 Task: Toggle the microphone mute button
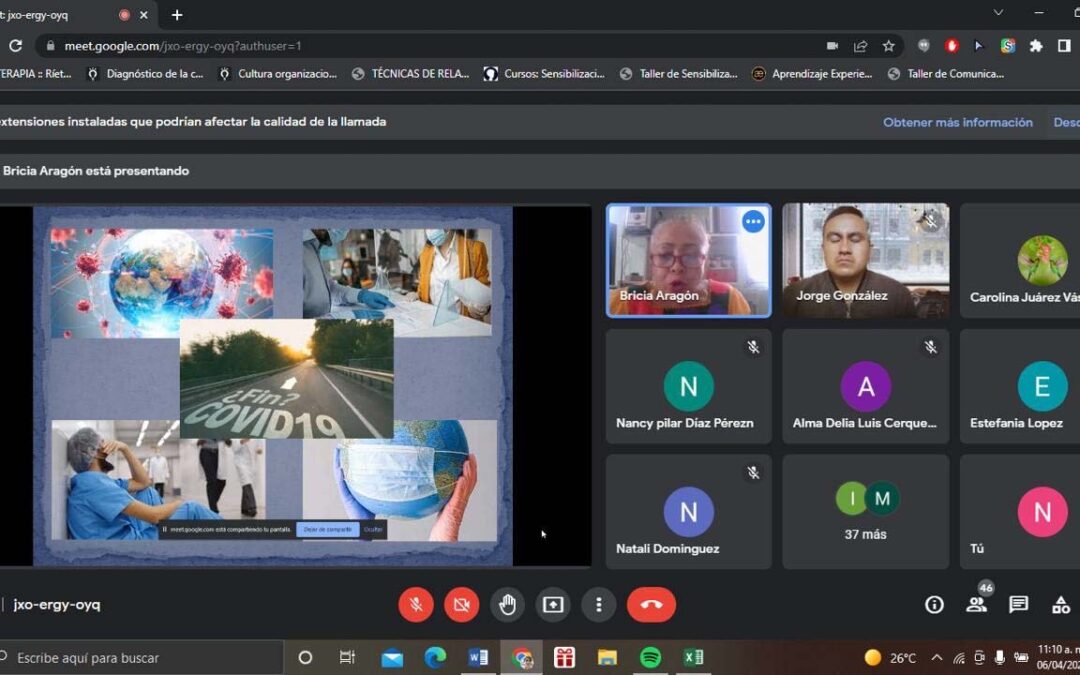tap(415, 604)
